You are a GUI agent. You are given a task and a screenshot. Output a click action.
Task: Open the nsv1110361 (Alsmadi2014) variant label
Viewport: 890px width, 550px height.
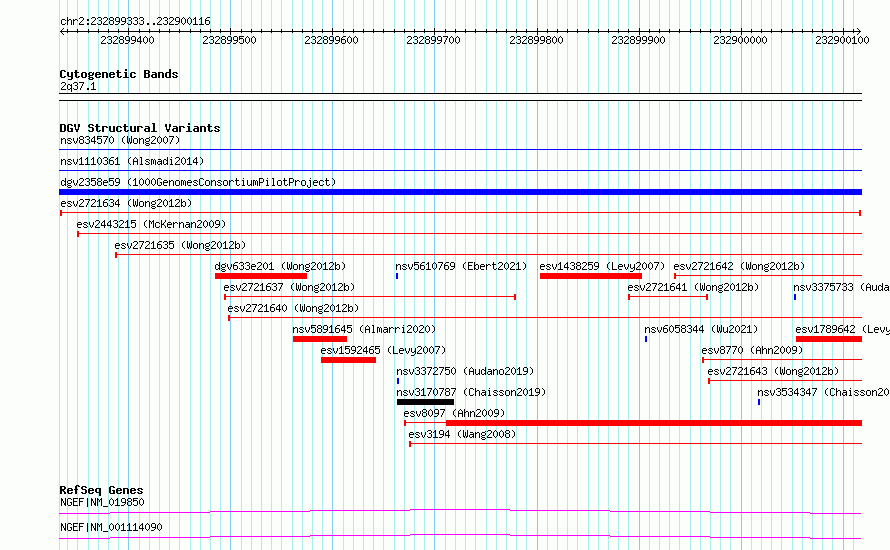click(x=132, y=161)
